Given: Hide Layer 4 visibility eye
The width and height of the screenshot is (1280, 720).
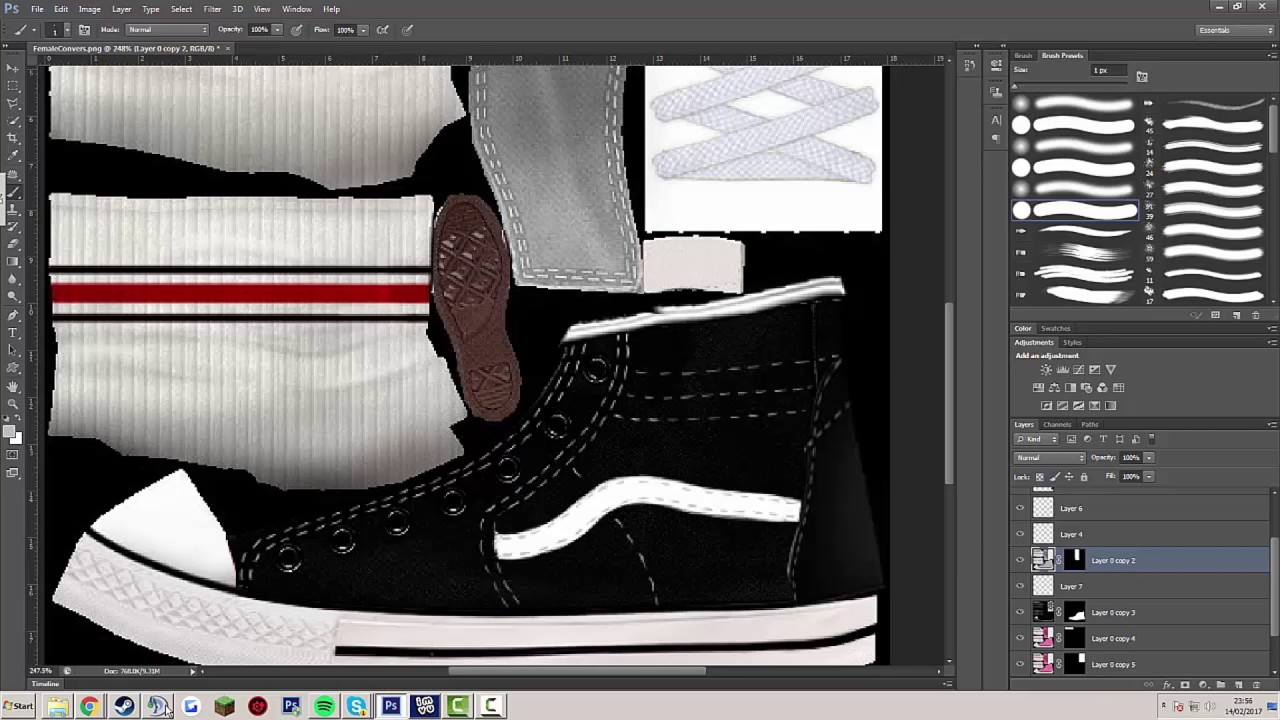Looking at the screenshot, I should 1020,534.
